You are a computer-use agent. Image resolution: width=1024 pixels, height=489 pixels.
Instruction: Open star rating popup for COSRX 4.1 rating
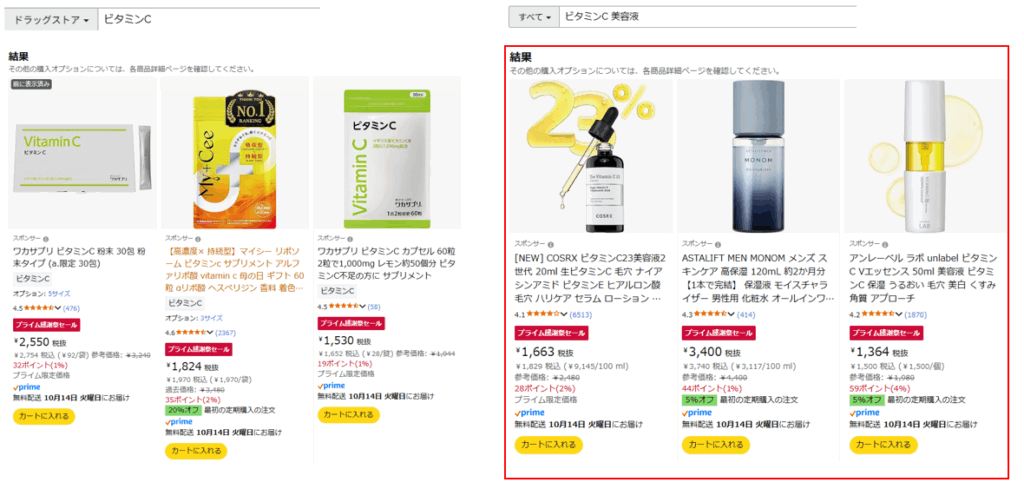point(564,315)
